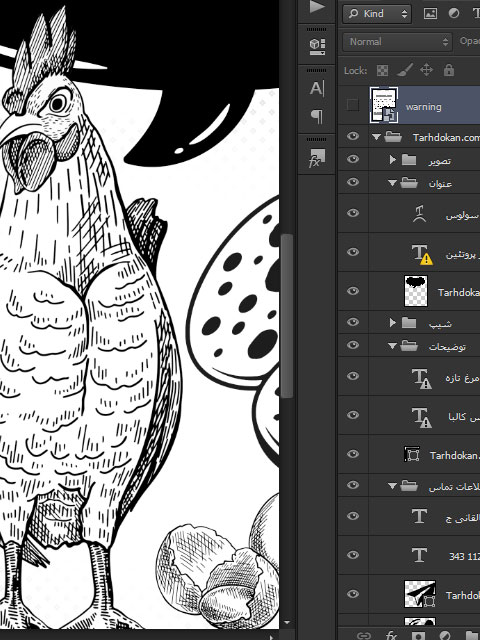Select the تصویر group name
The image size is (480, 640).
point(440,161)
